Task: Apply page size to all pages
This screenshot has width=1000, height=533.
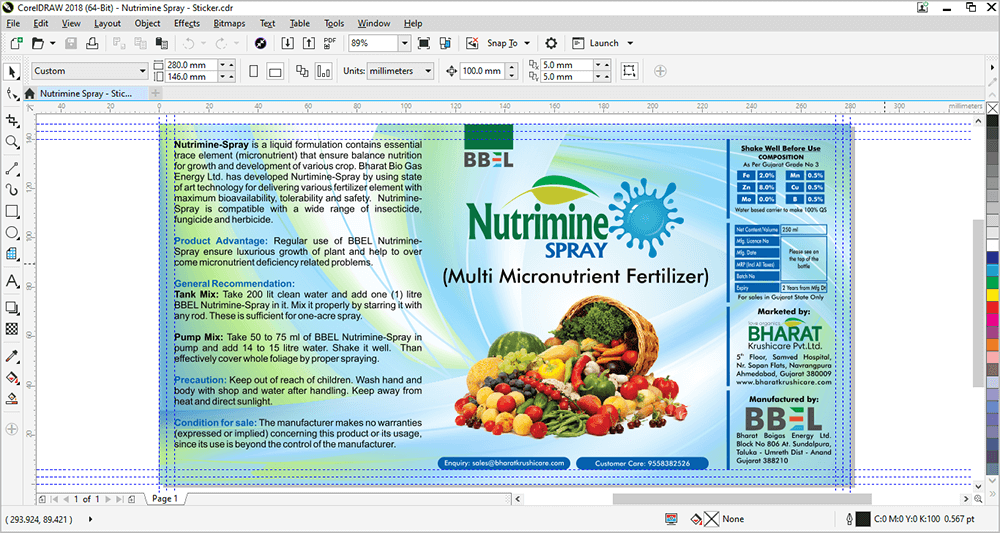Action: pyautogui.click(x=302, y=71)
